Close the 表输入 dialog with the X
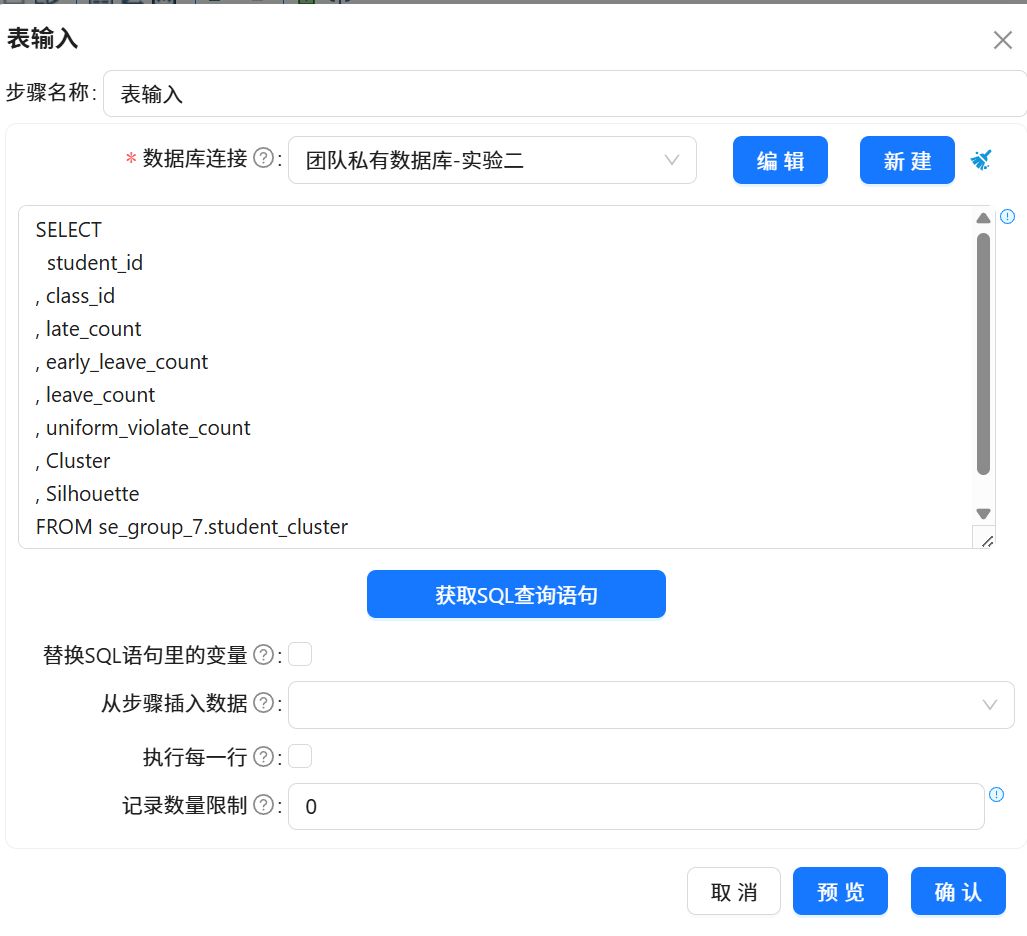Viewport: 1027px width, 936px height. click(1002, 40)
